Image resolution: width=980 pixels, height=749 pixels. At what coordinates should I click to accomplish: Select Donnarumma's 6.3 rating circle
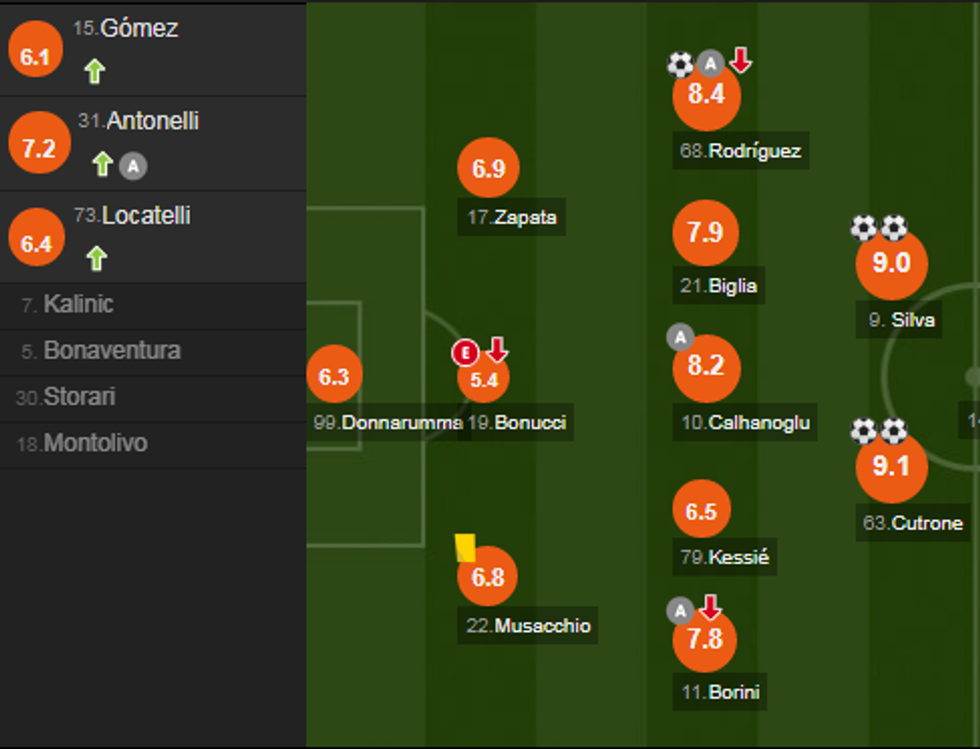point(334,376)
